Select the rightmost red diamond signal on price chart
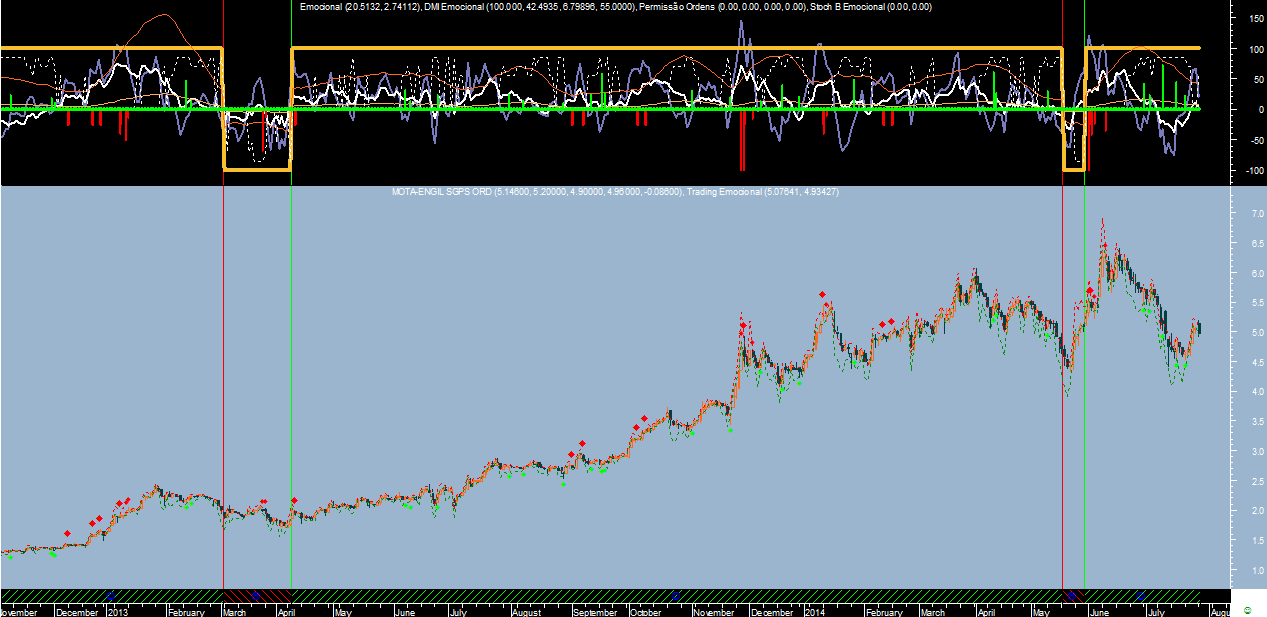Viewport: 1267px width, 617px height. [x=1090, y=291]
